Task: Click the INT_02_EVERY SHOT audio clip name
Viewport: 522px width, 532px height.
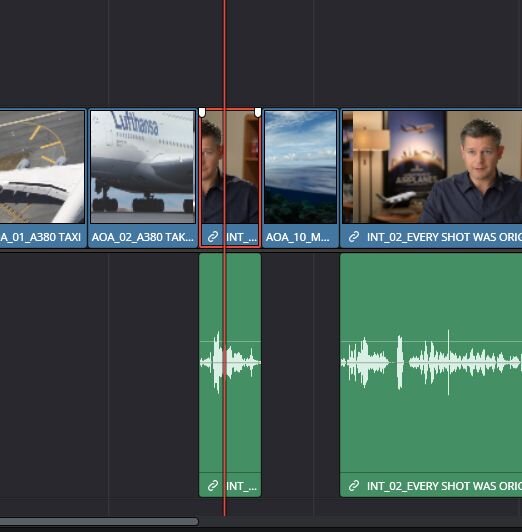Action: click(x=444, y=486)
